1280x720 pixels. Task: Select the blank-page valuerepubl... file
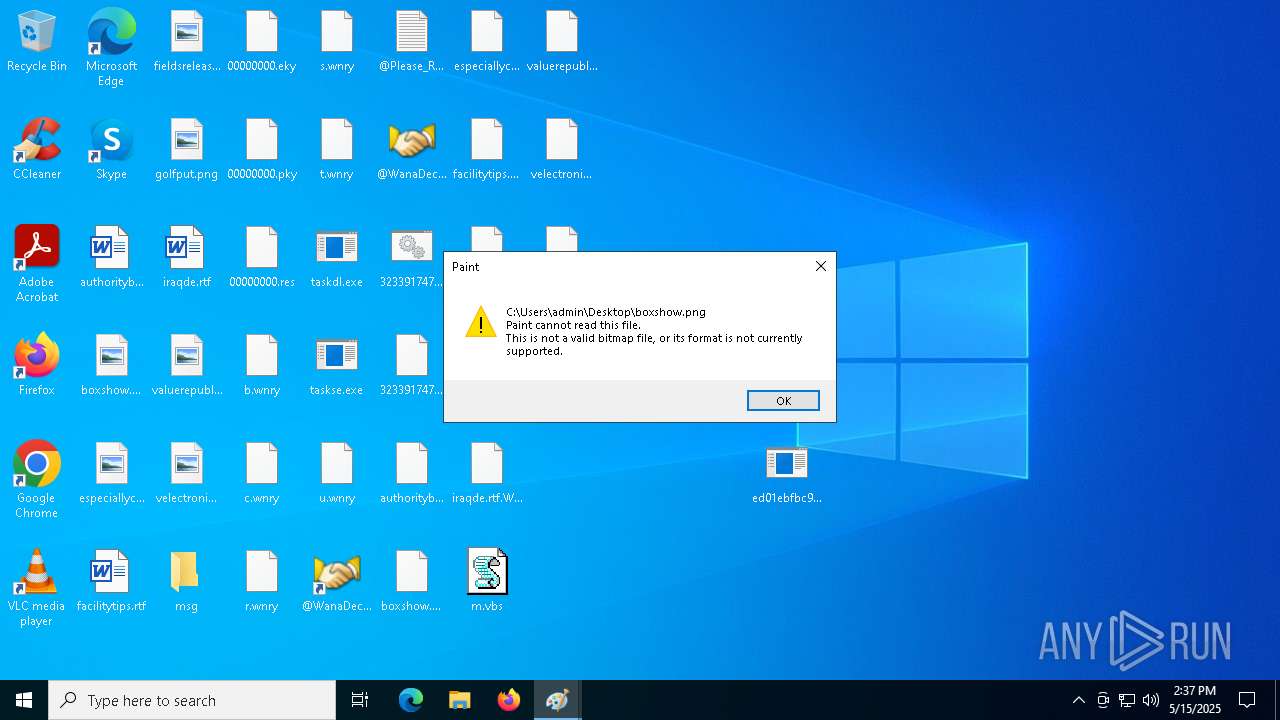562,42
